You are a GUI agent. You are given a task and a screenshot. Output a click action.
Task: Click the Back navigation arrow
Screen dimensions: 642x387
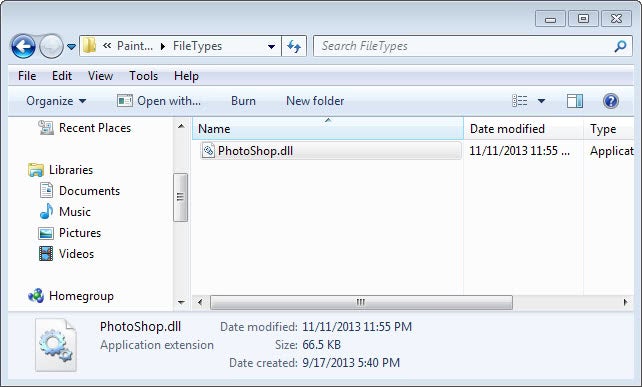point(23,46)
